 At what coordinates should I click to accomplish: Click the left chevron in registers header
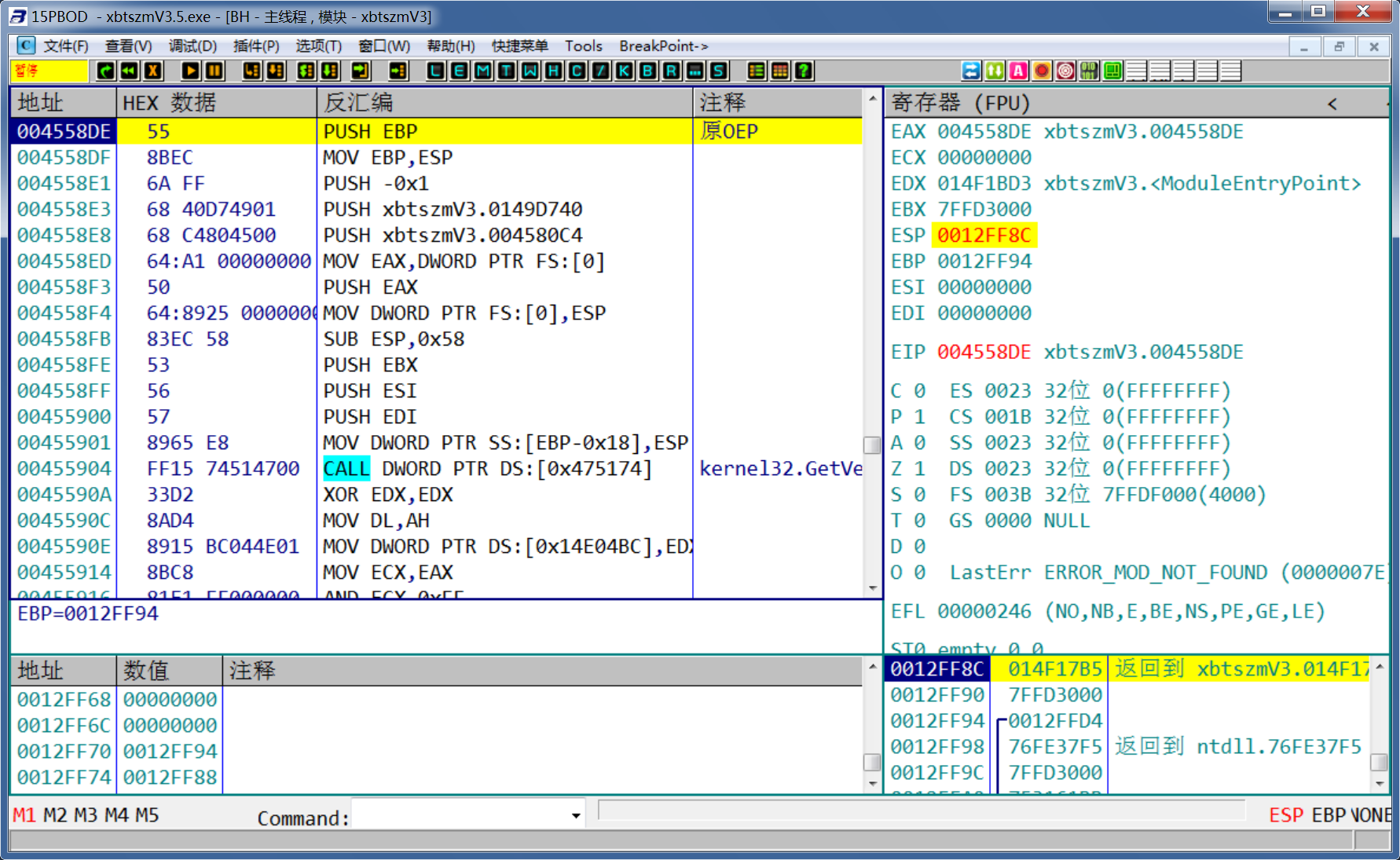1332,104
